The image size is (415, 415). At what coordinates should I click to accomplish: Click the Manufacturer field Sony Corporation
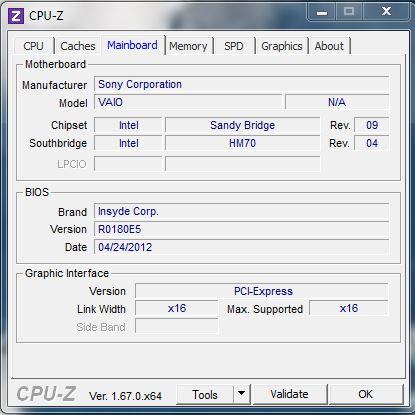tap(241, 84)
